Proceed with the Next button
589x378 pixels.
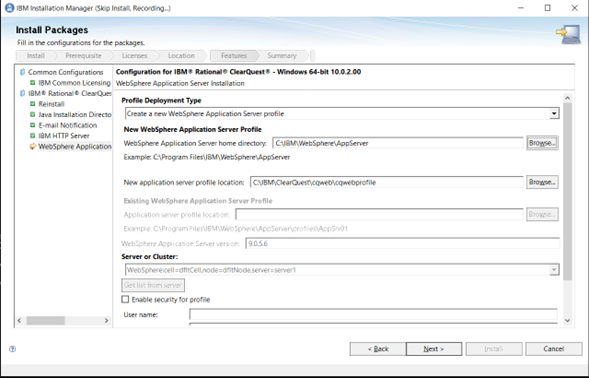(x=434, y=349)
